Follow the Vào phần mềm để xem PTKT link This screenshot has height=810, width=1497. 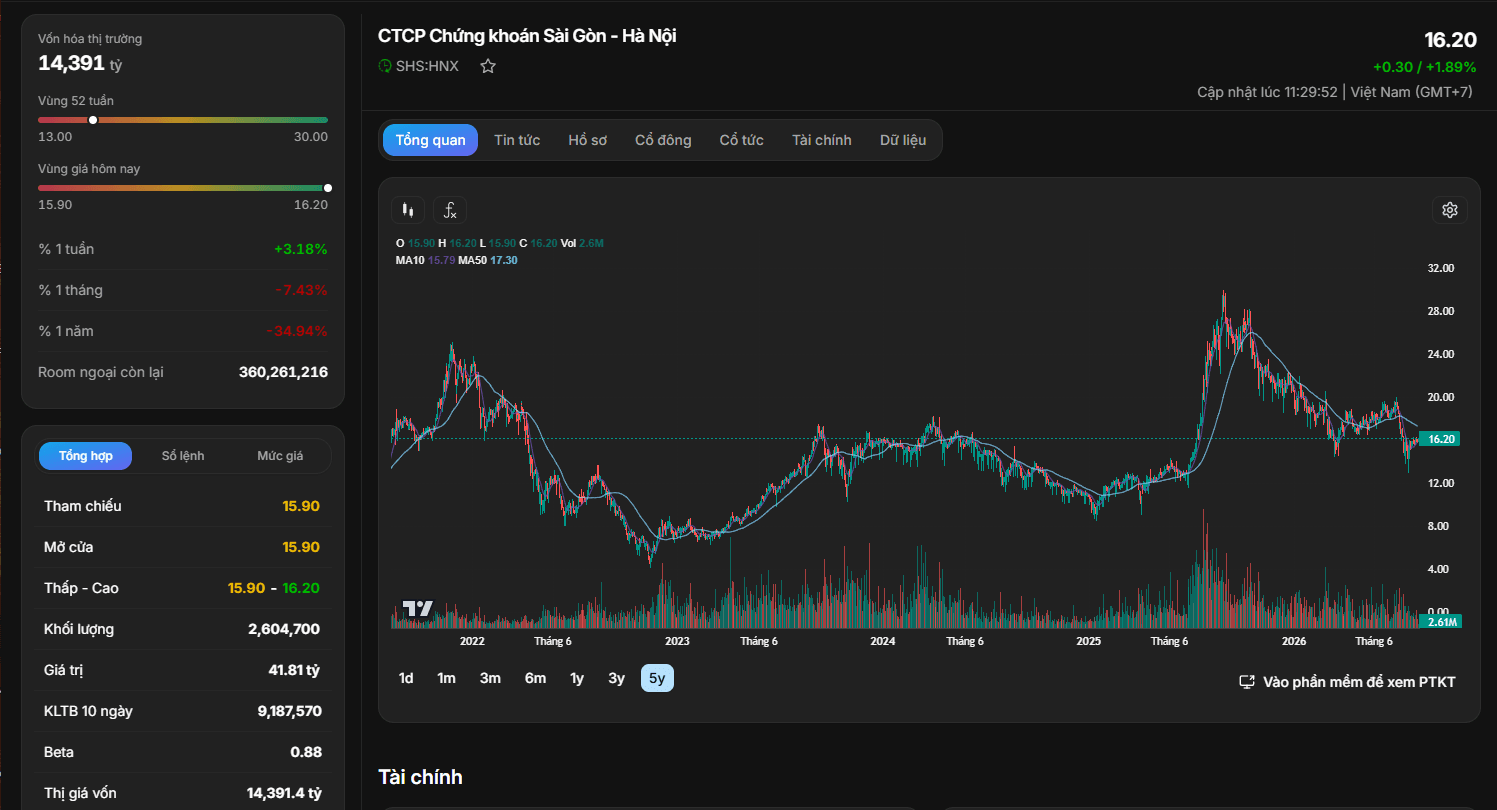pos(1347,682)
